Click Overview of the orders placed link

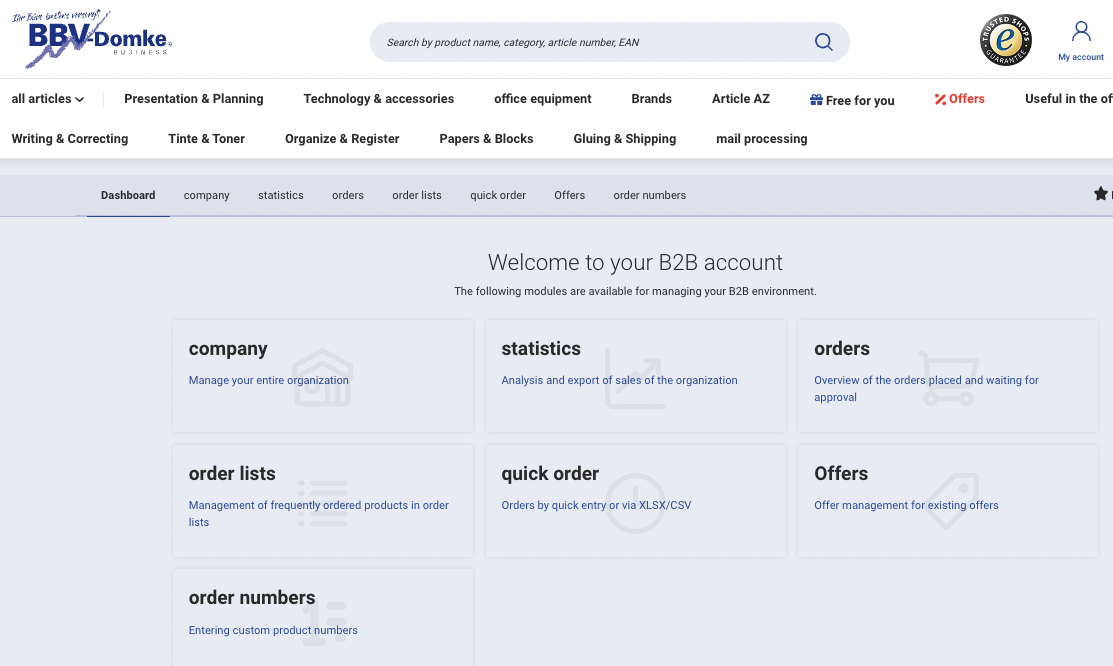(926, 388)
